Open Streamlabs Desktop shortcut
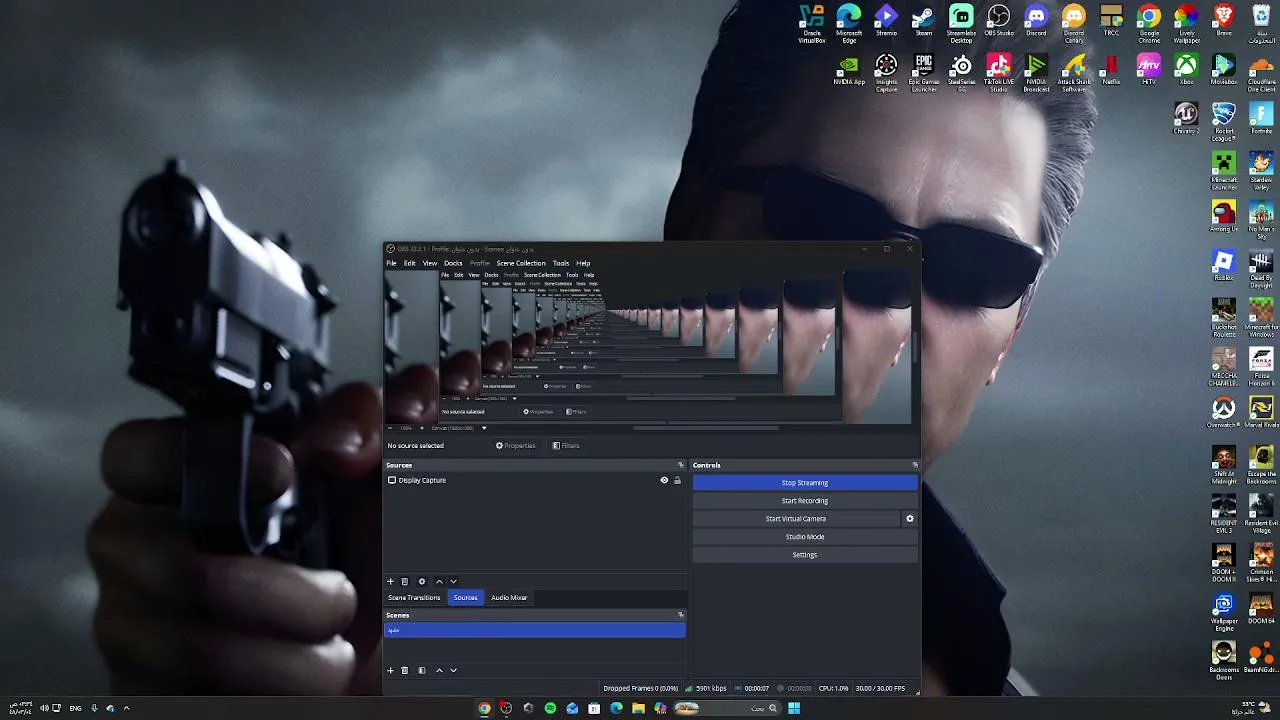The width and height of the screenshot is (1280, 720). click(961, 23)
